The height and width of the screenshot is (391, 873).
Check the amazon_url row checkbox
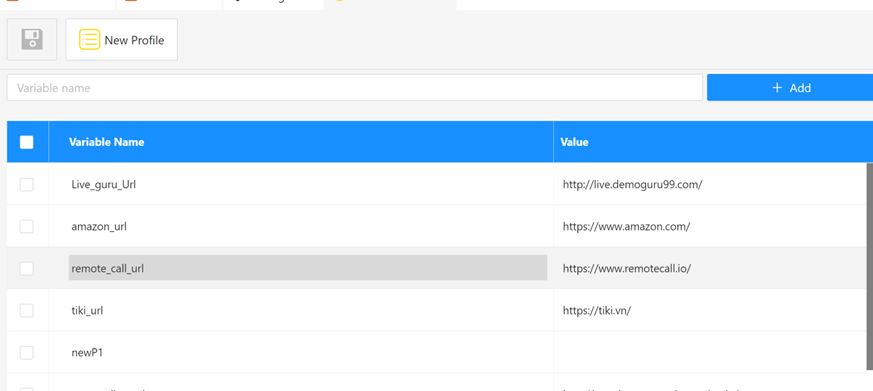pyautogui.click(x=27, y=226)
